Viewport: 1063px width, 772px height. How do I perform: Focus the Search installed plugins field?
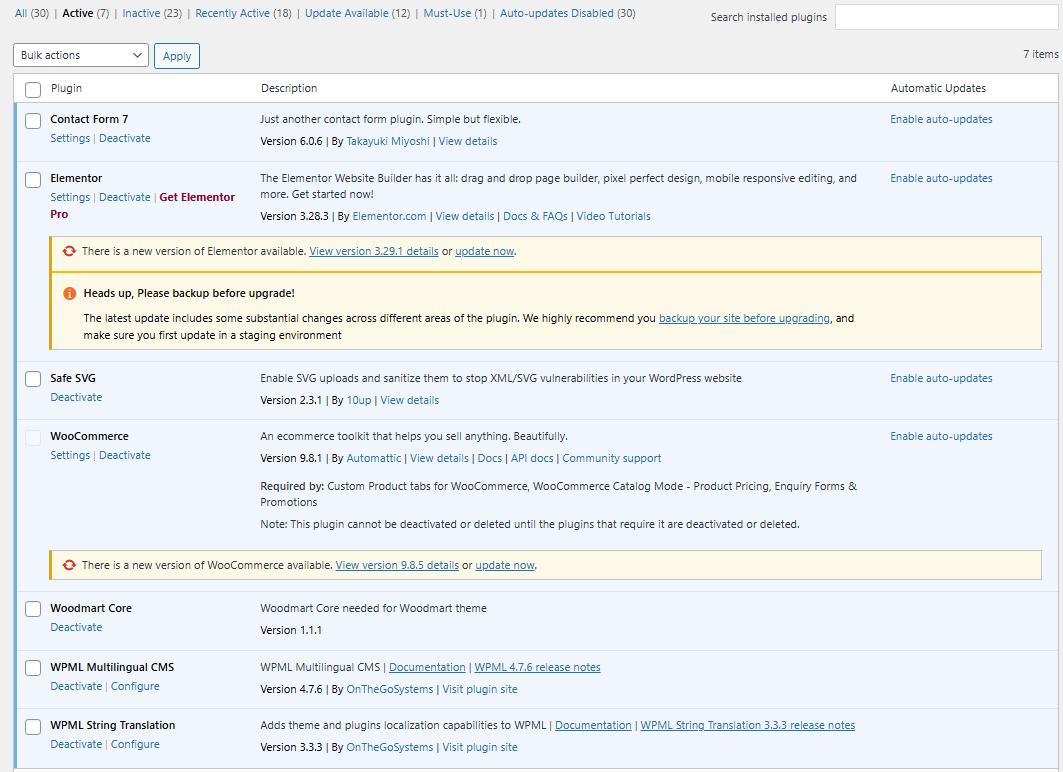click(x=946, y=17)
